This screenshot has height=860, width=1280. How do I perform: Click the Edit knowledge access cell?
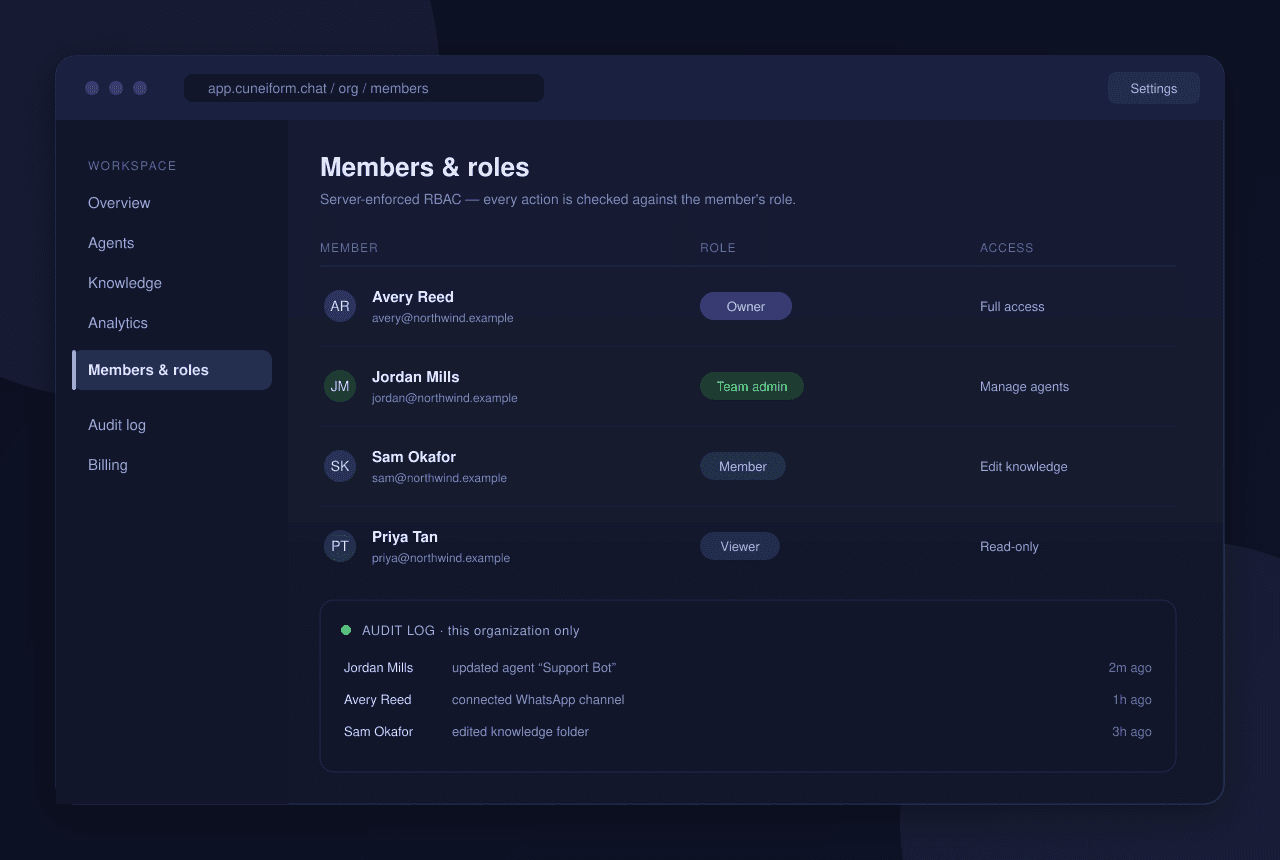(x=1024, y=467)
